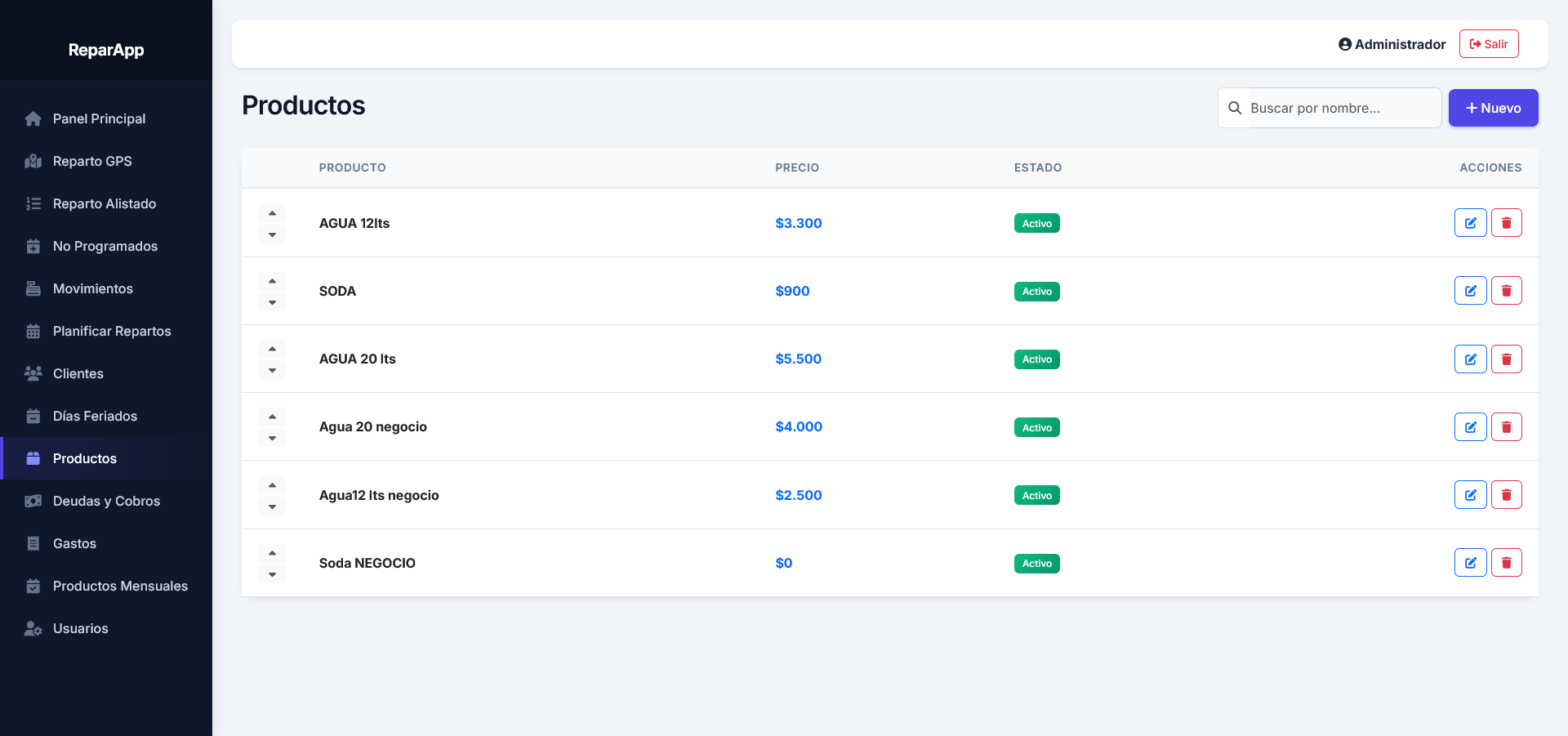Delete the SODA product

1506,291
